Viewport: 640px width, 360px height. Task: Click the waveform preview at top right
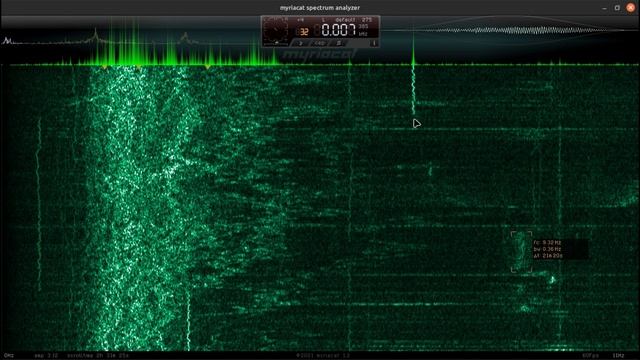[x=510, y=29]
